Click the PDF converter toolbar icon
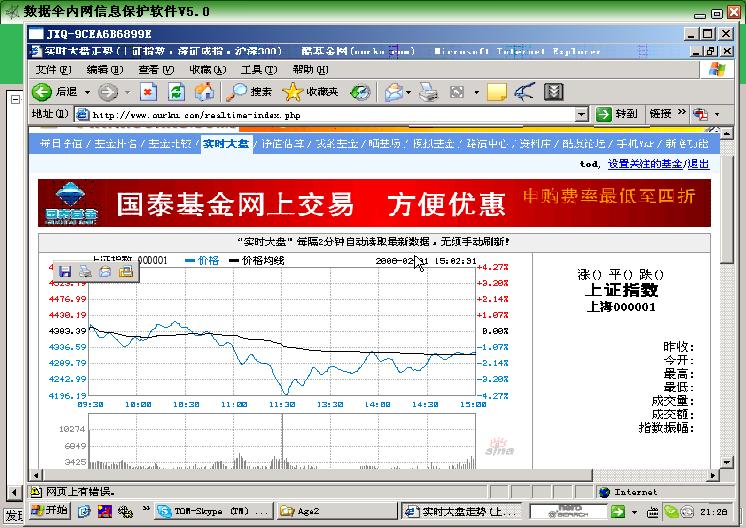 (700, 114)
